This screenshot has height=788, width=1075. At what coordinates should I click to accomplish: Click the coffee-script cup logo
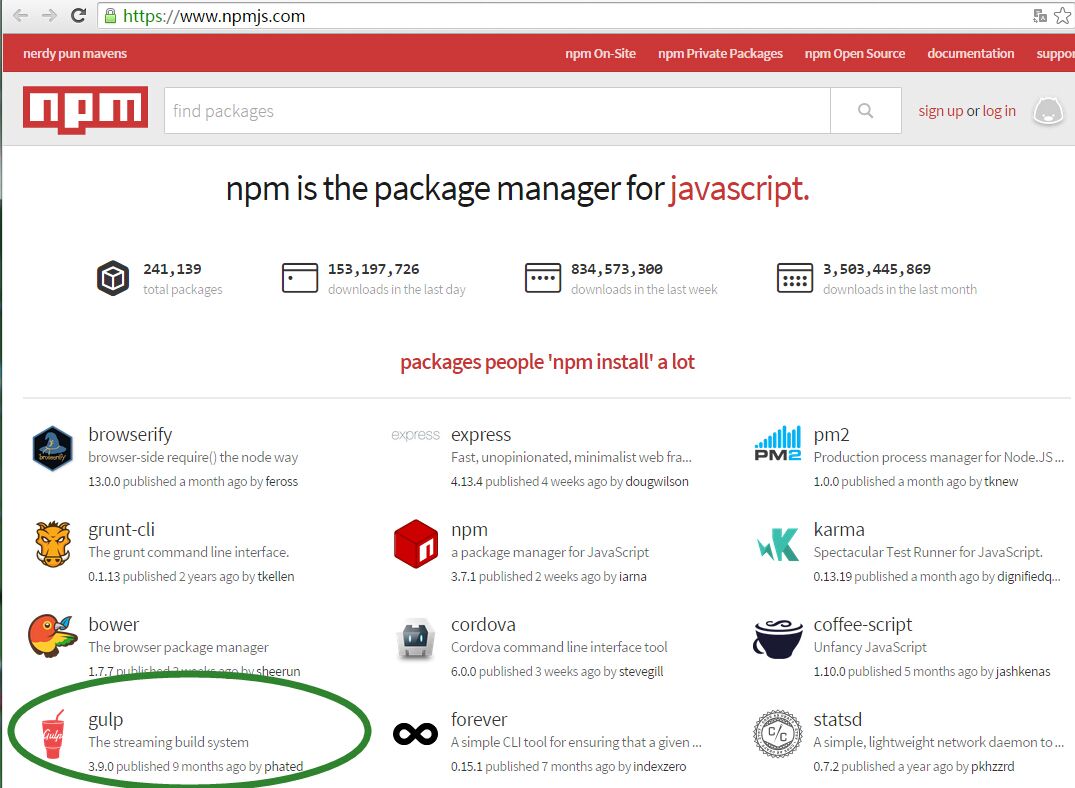pos(777,638)
